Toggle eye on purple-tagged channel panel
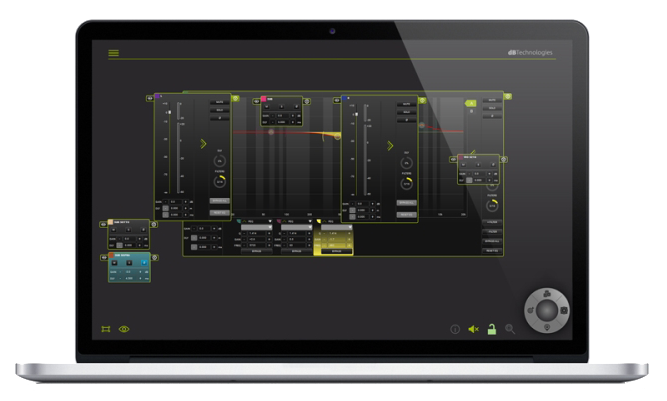The image size is (667, 401). pos(150,98)
